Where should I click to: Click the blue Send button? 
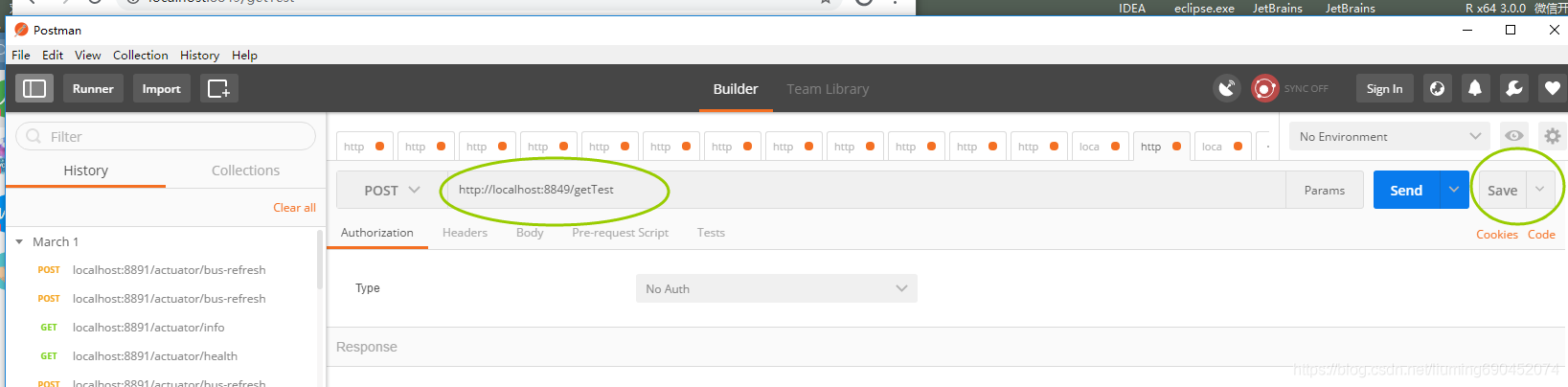point(1406,190)
